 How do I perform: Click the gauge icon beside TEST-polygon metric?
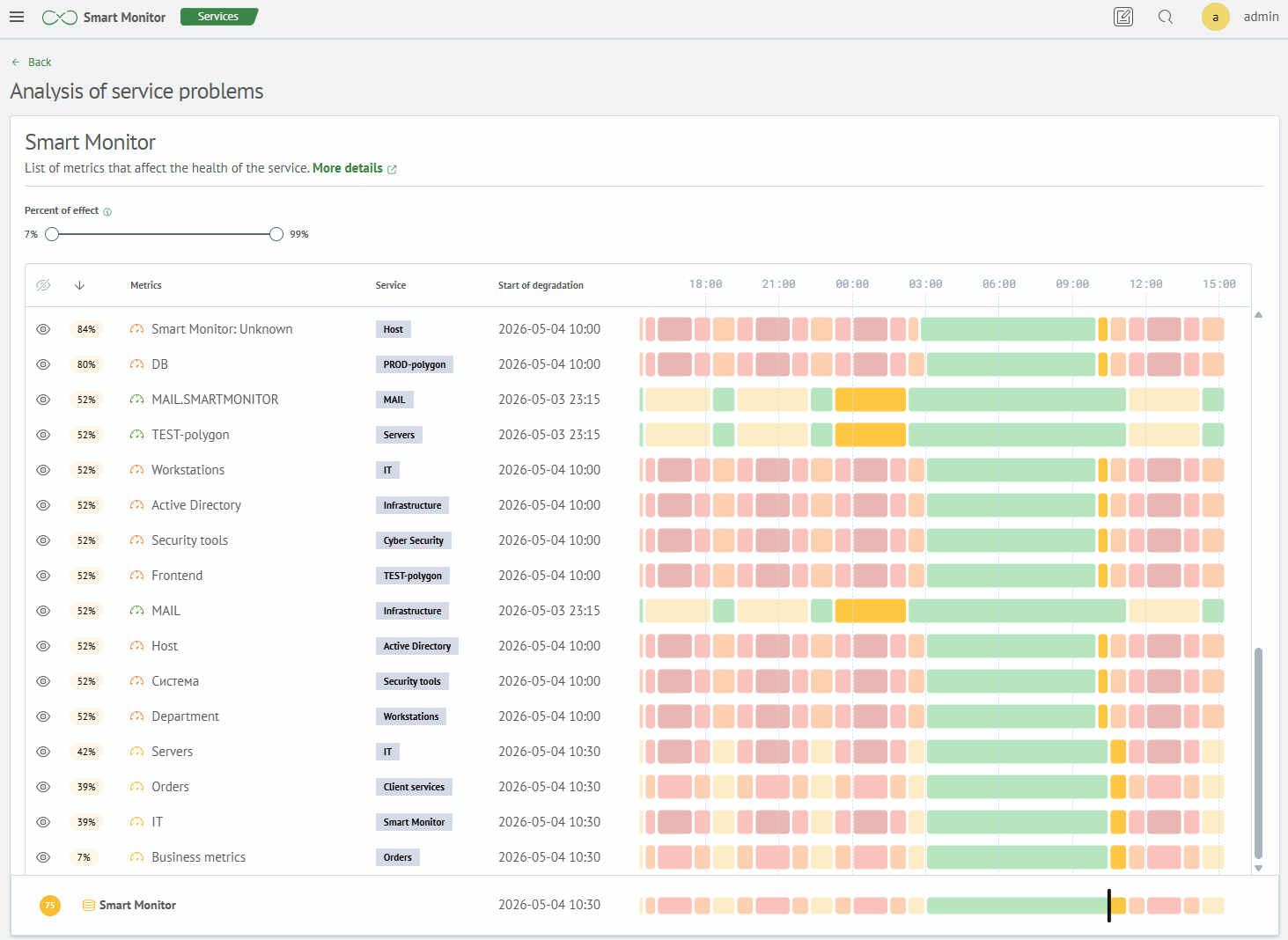(x=136, y=435)
